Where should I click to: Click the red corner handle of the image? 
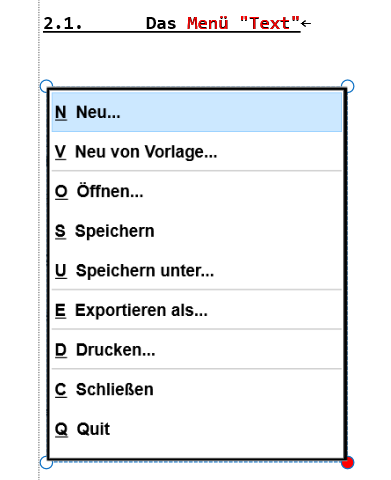[x=348, y=463]
